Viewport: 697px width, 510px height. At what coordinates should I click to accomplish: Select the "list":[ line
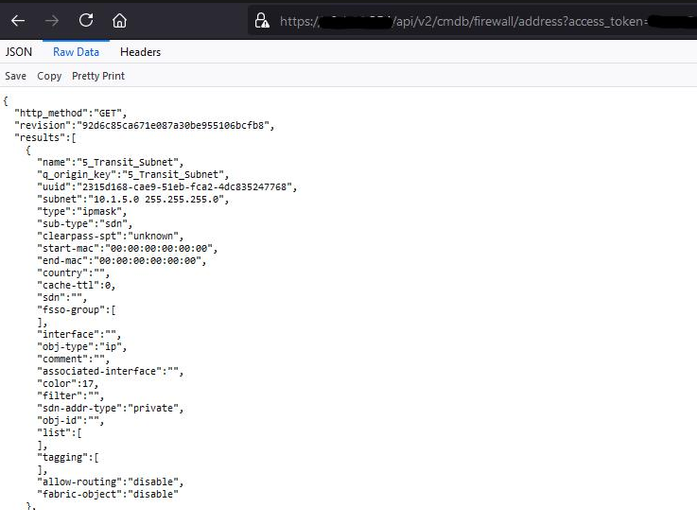(x=60, y=433)
